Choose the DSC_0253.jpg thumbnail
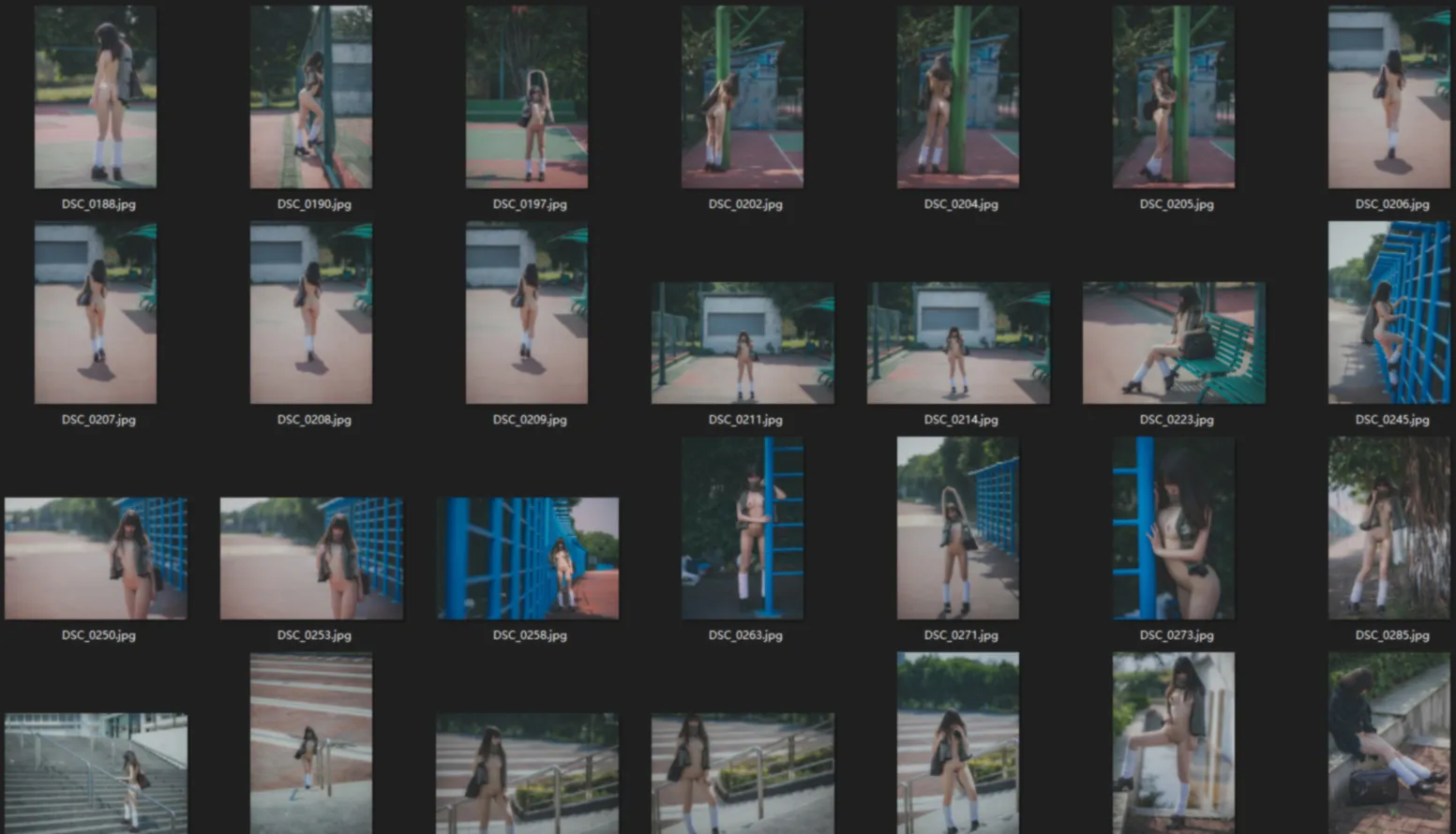The height and width of the screenshot is (834, 1456). 311,558
